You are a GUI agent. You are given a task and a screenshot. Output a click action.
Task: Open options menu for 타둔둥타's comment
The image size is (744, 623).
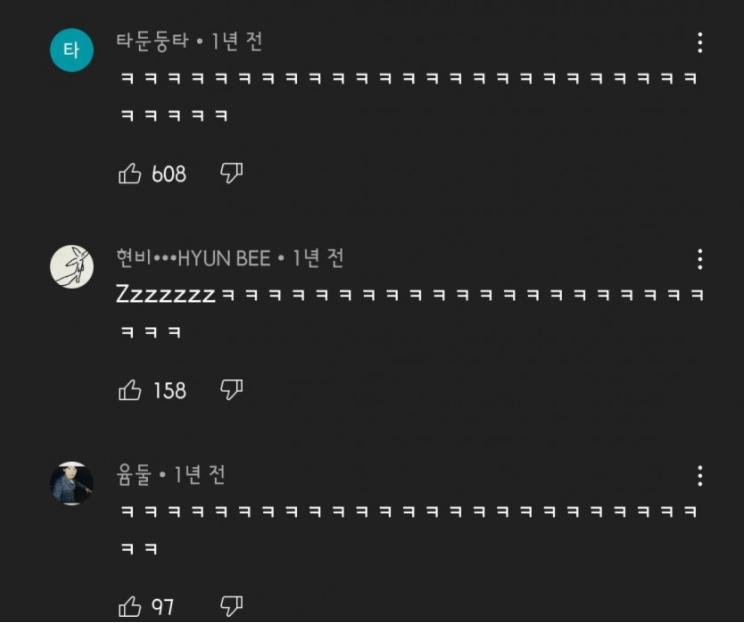coord(700,43)
